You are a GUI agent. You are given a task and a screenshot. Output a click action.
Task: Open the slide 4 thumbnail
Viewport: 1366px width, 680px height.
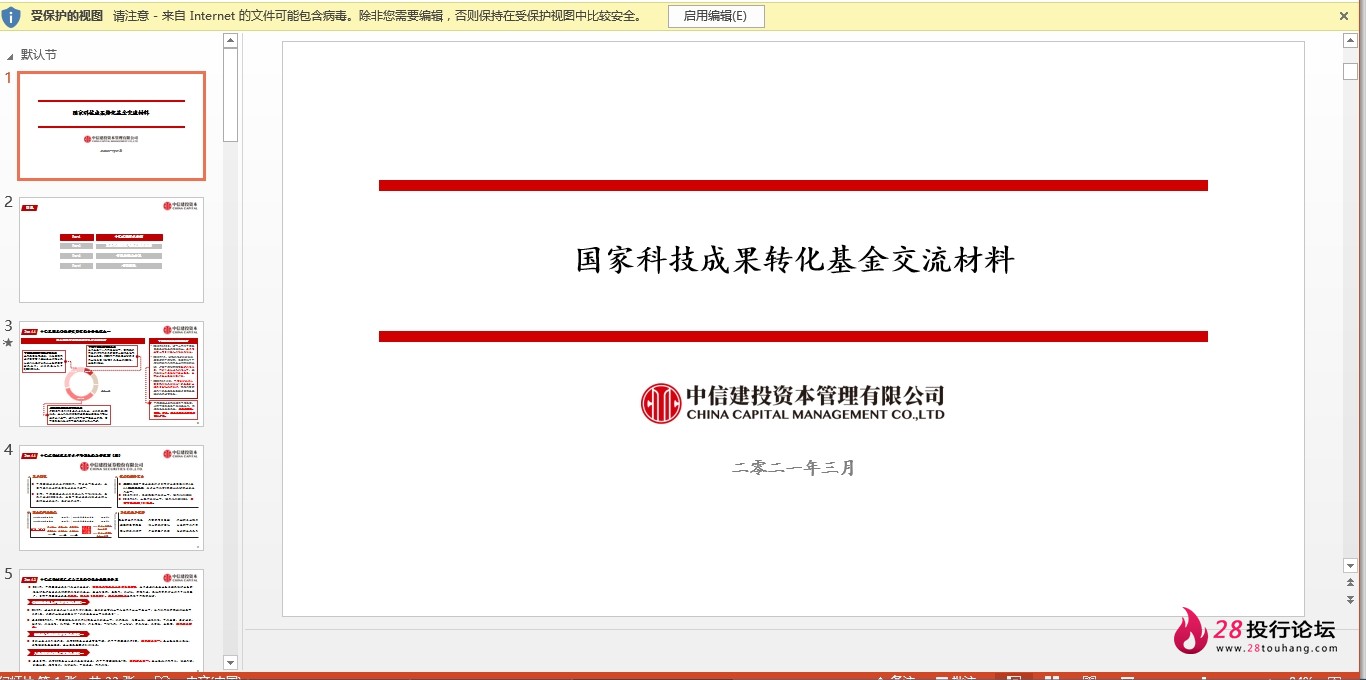[x=112, y=498]
